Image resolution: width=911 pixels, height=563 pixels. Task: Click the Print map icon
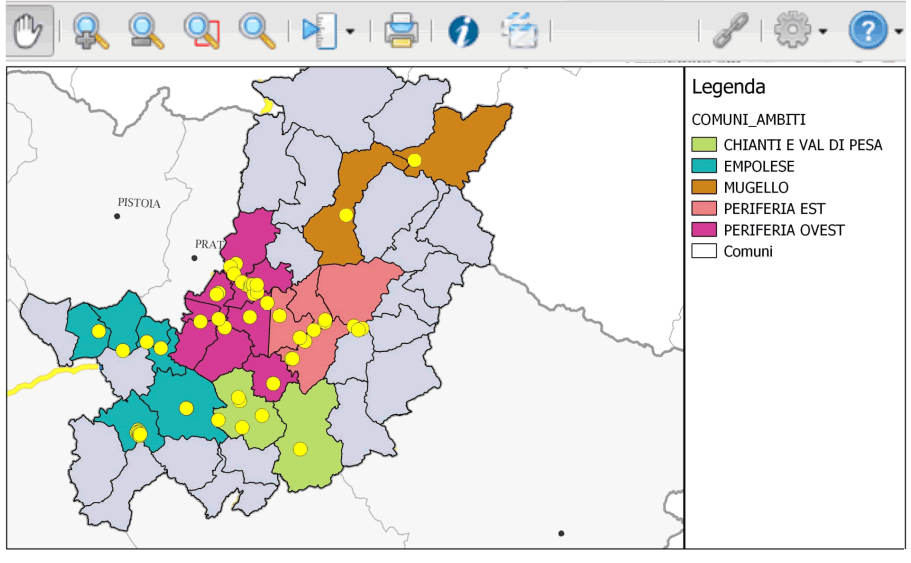coord(402,32)
